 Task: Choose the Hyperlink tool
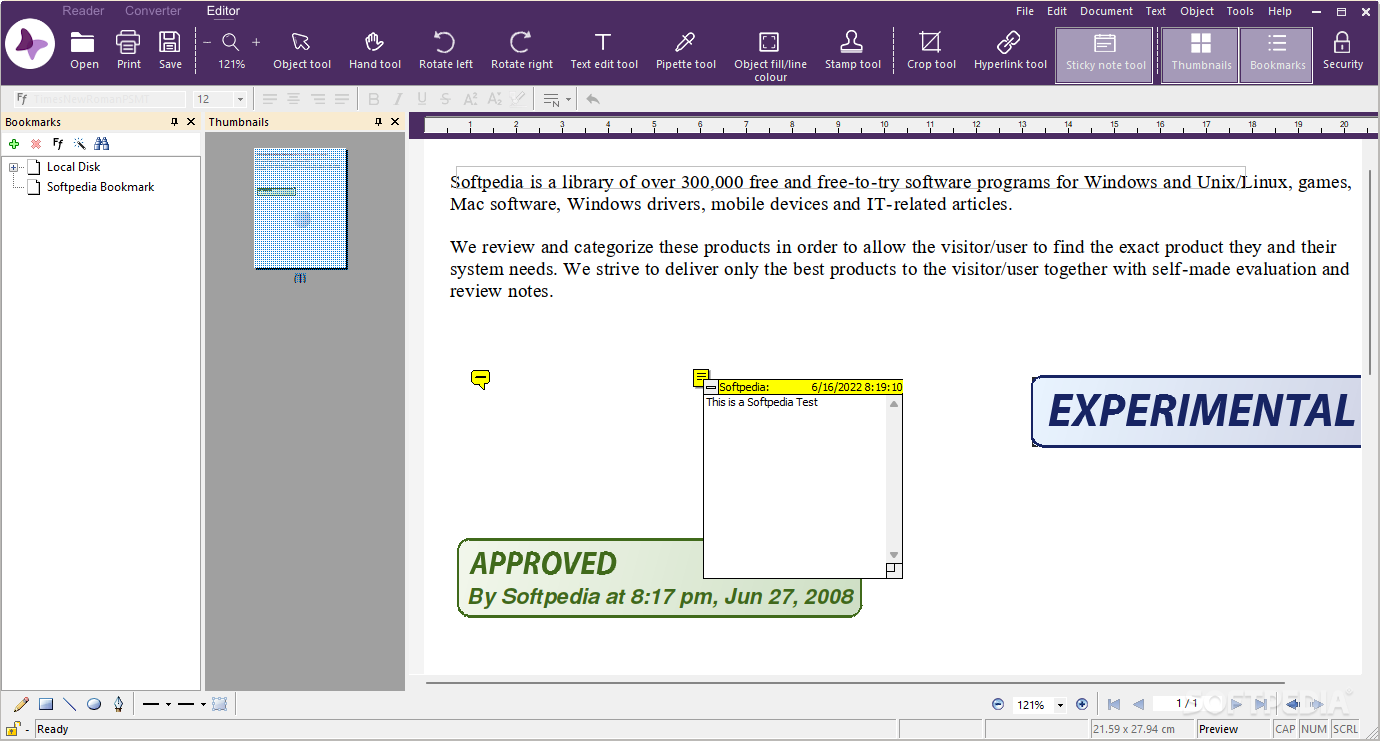tap(1010, 50)
